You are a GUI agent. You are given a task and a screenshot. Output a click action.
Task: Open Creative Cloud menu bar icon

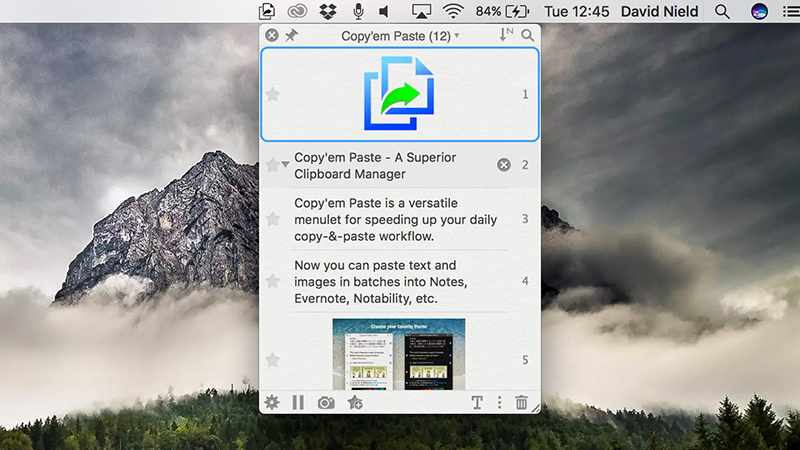coord(297,11)
